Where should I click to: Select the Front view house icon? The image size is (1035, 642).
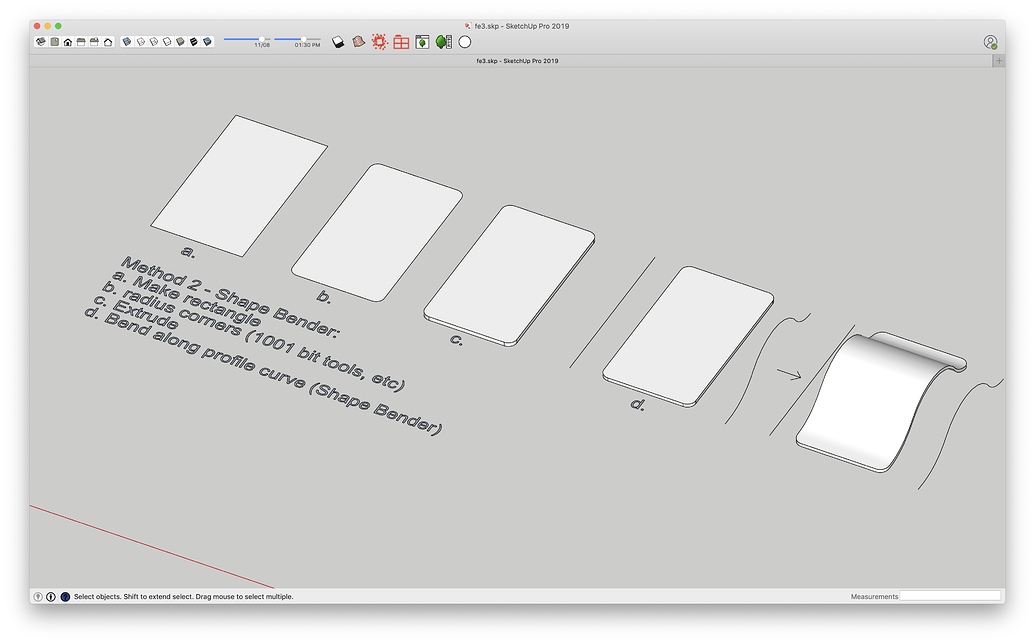(68, 42)
